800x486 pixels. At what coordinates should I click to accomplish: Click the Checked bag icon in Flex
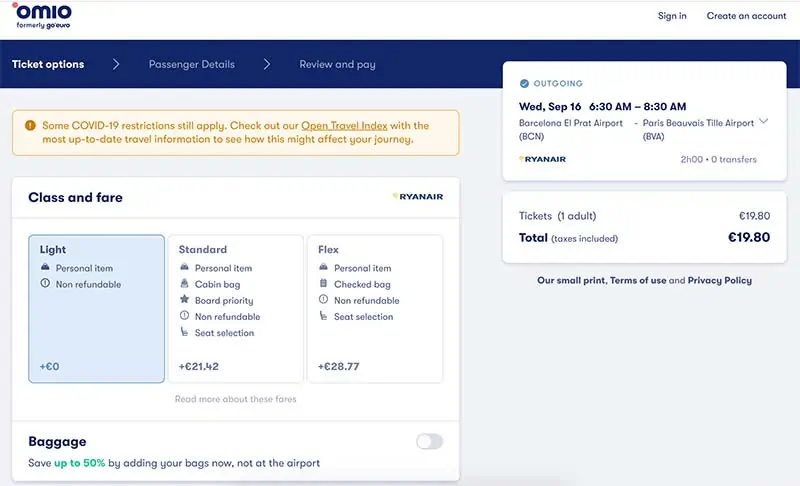click(324, 284)
